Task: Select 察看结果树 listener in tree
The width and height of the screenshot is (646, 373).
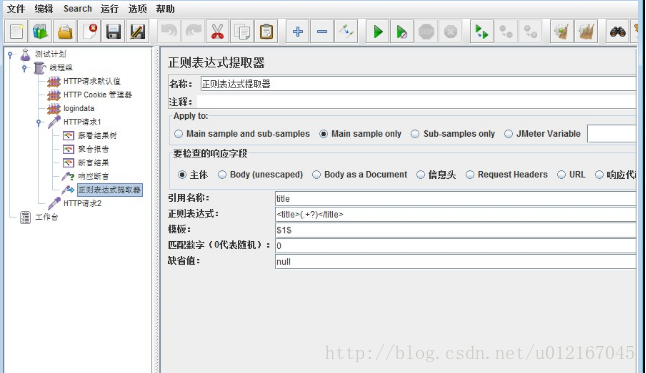Action: point(97,136)
